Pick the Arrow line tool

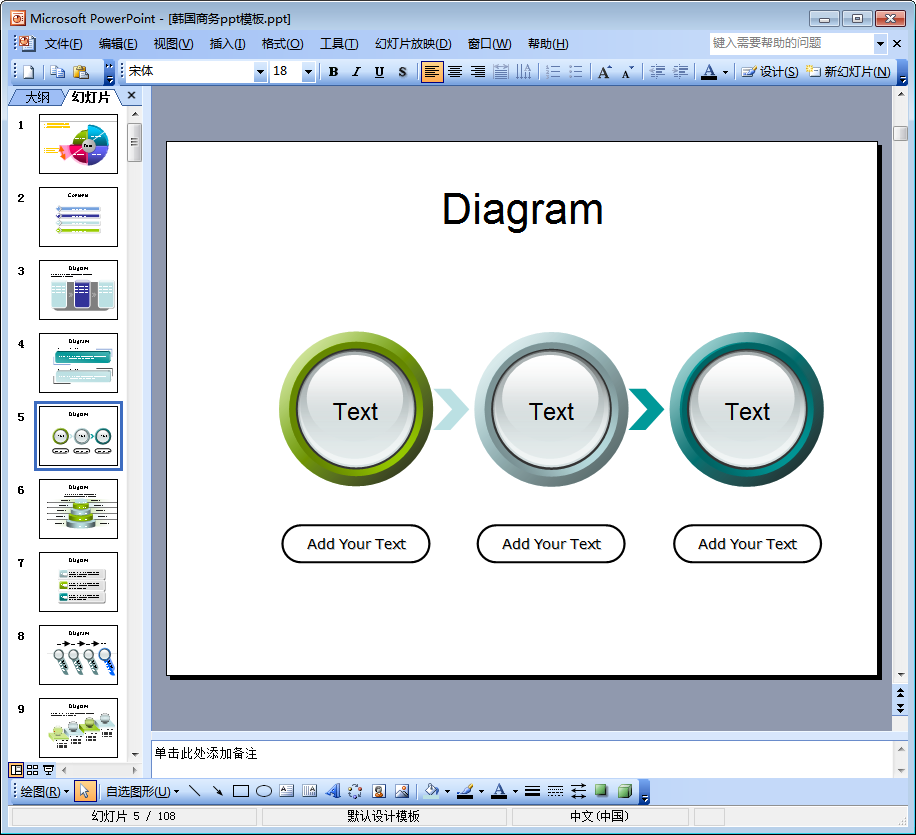[217, 791]
